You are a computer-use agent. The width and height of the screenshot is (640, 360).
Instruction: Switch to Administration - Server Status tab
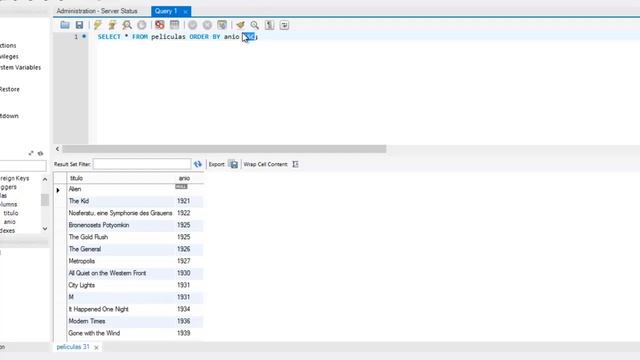point(97,11)
